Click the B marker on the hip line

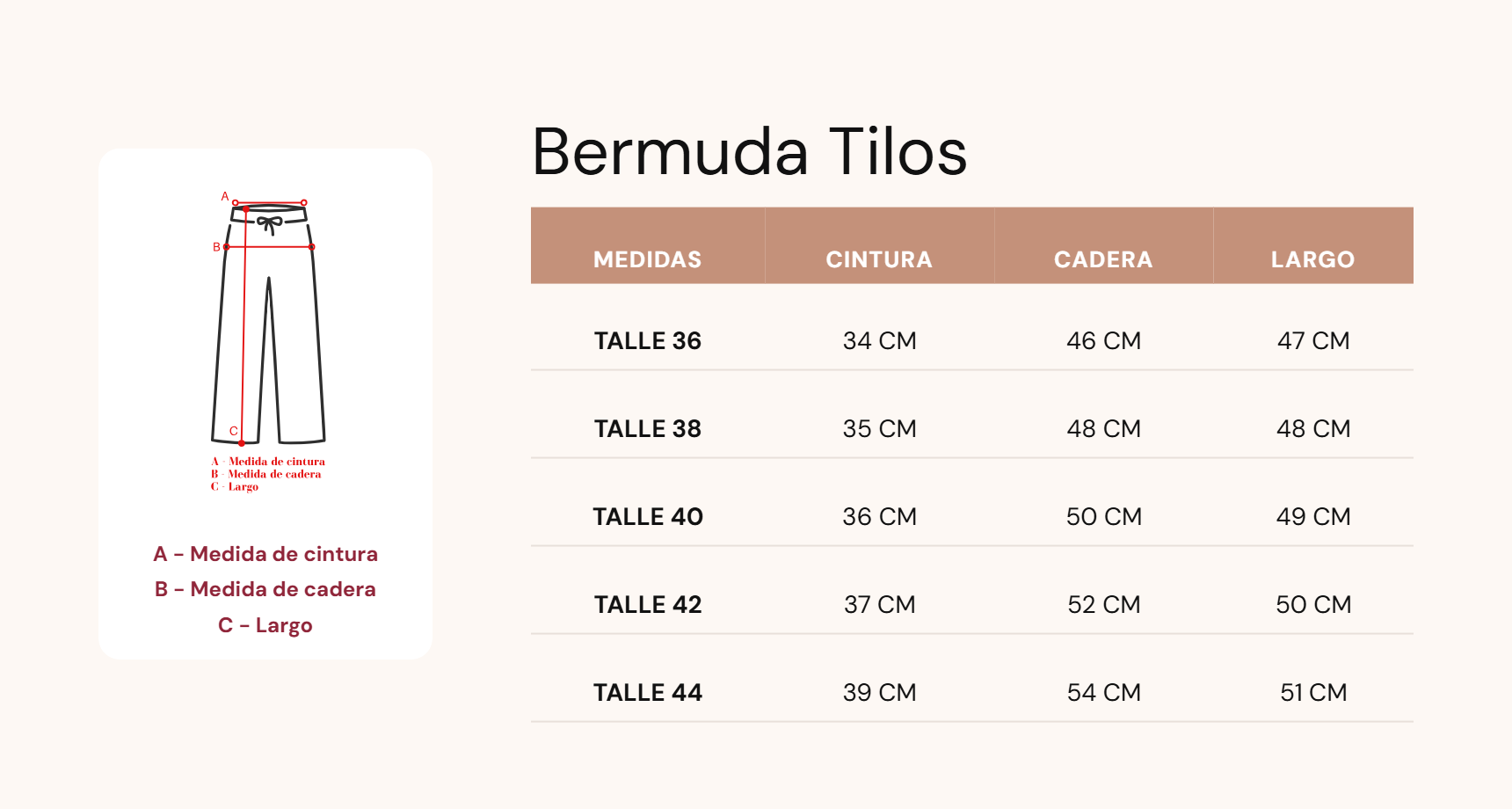216,247
